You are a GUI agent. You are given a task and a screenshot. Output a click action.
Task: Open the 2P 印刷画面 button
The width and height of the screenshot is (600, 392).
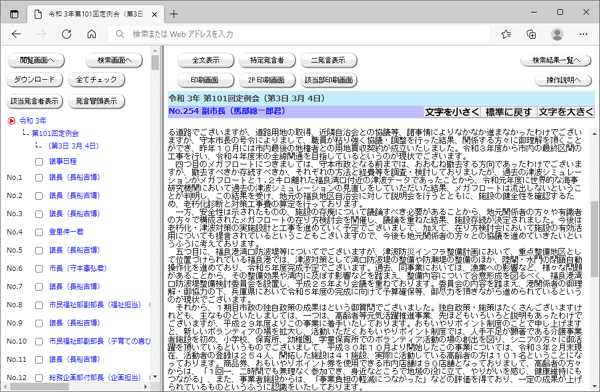pyautogui.click(x=267, y=80)
